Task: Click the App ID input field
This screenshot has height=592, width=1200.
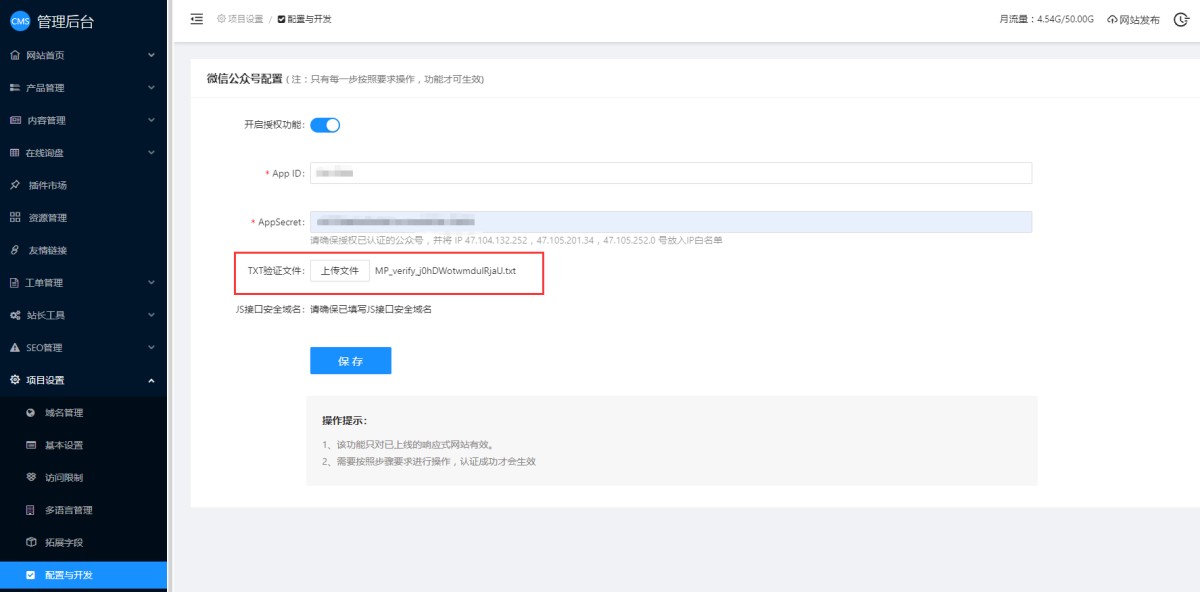Action: [671, 173]
